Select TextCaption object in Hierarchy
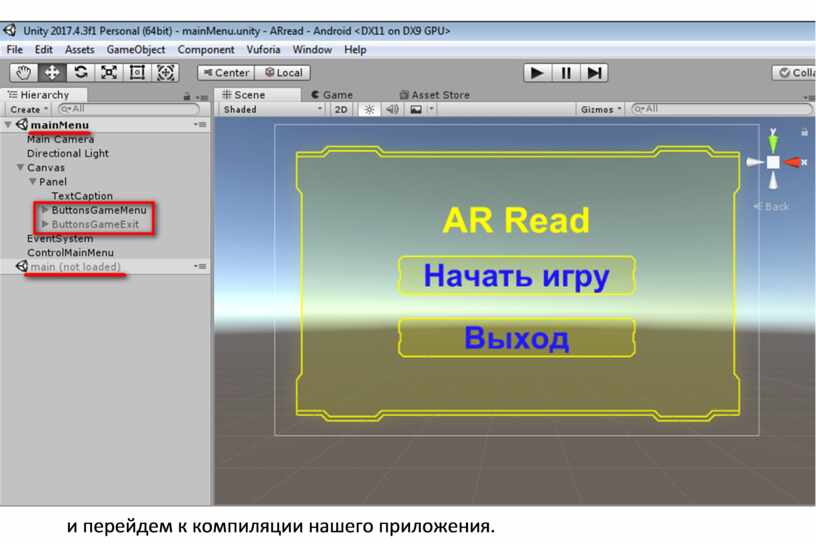 point(82,196)
